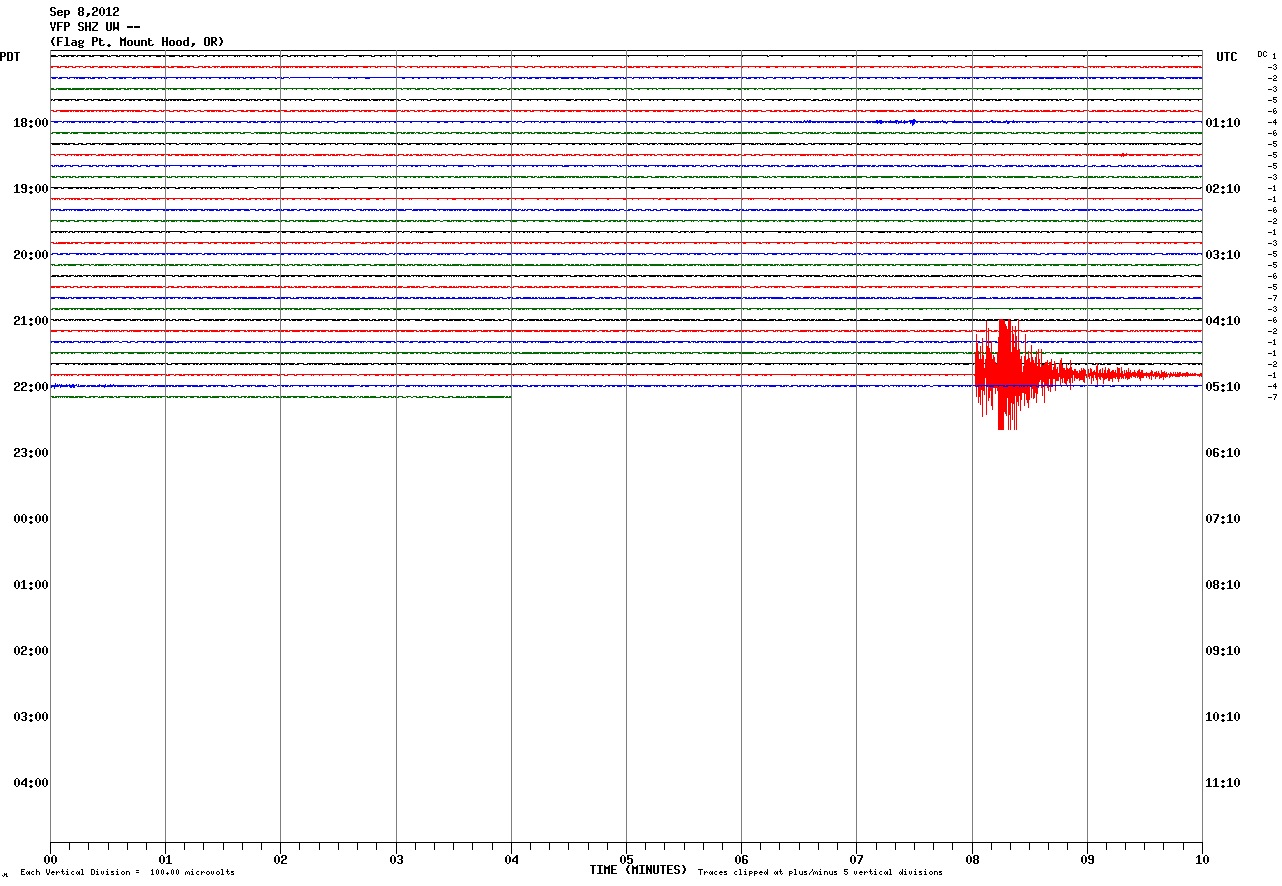Select the 04:00 PDT time label
The width and height of the screenshot is (1282, 886).
tap(30, 783)
